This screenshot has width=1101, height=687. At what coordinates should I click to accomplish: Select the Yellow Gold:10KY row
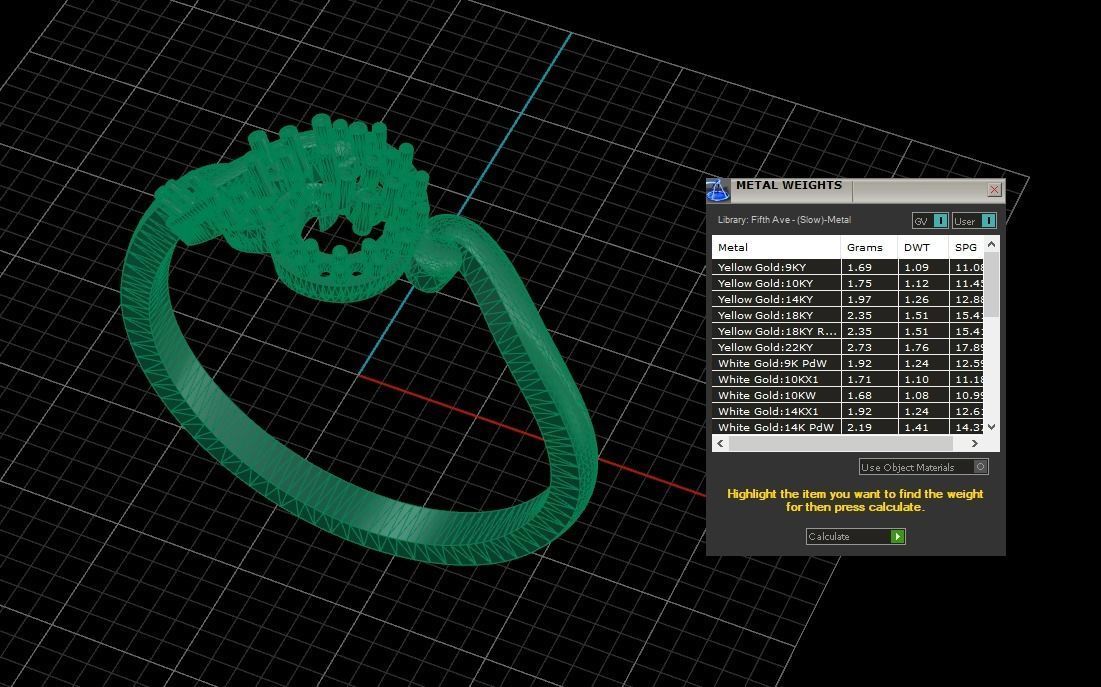click(x=848, y=283)
